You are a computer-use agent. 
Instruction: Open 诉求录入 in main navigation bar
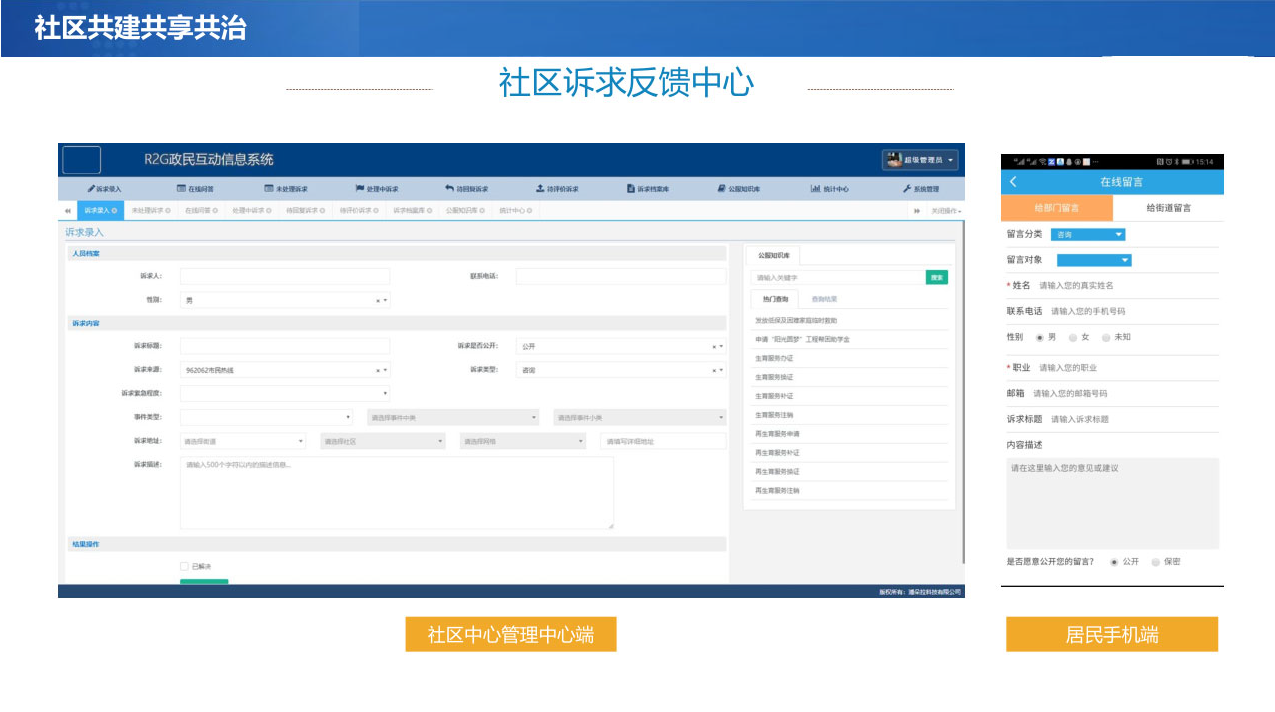point(104,189)
